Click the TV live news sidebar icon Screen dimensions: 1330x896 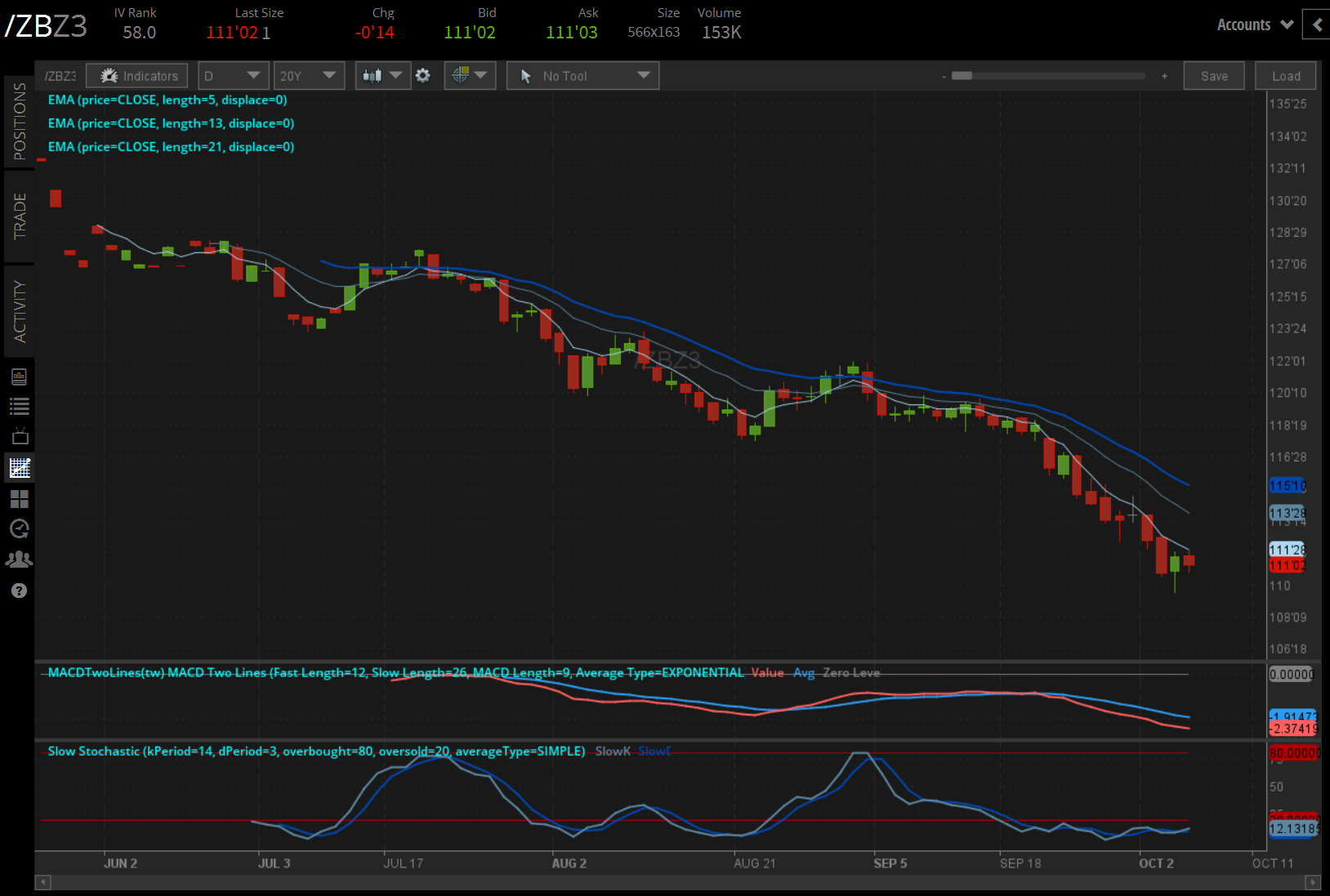coord(20,437)
